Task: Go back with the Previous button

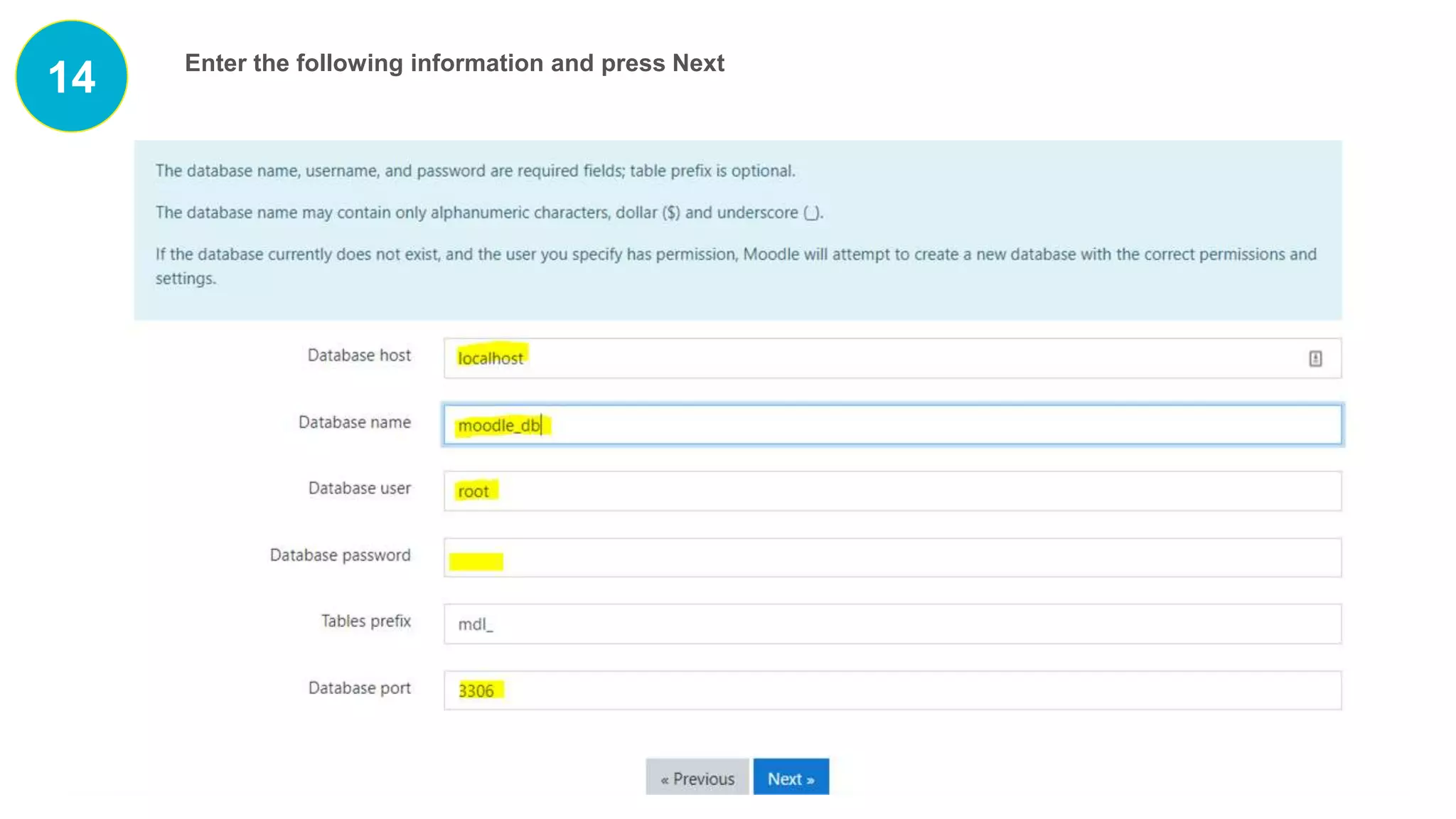Action: (697, 777)
